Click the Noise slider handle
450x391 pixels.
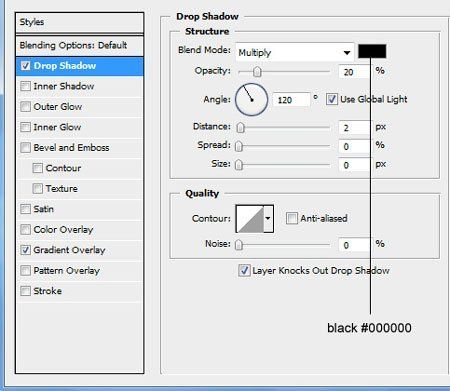pyautogui.click(x=239, y=245)
